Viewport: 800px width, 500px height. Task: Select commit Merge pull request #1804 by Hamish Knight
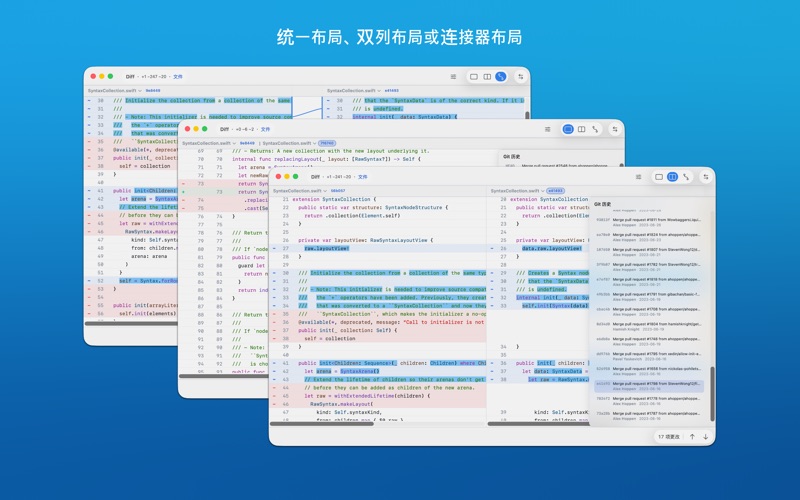pyautogui.click(x=649, y=327)
